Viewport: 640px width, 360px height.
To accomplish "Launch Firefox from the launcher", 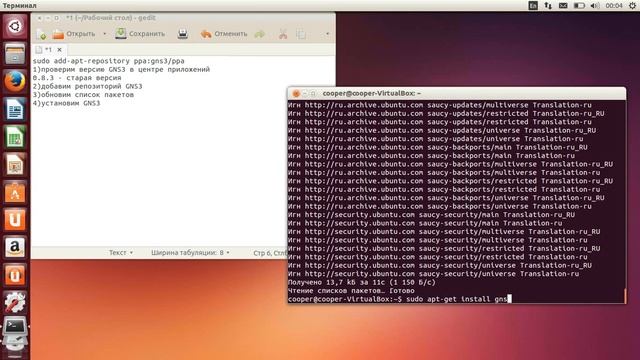I will 15,81.
